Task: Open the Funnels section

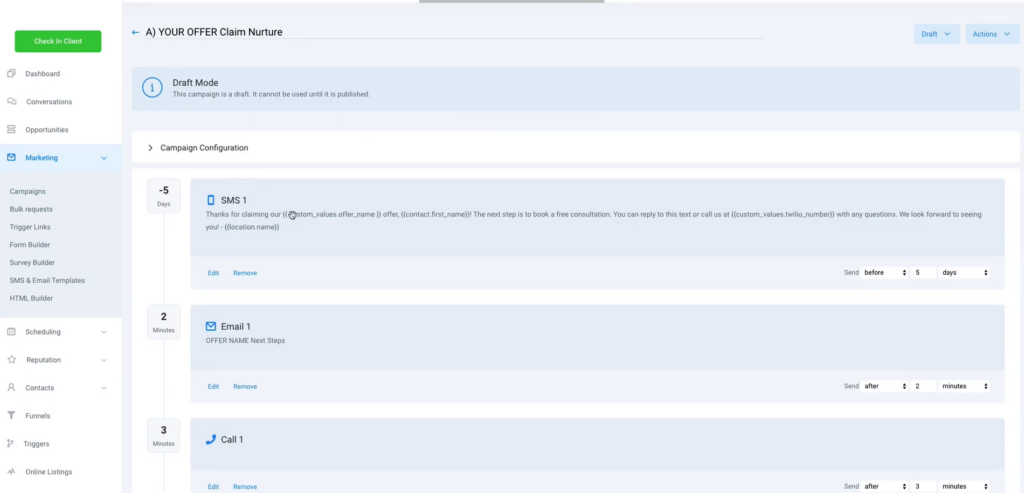Action: [37, 416]
